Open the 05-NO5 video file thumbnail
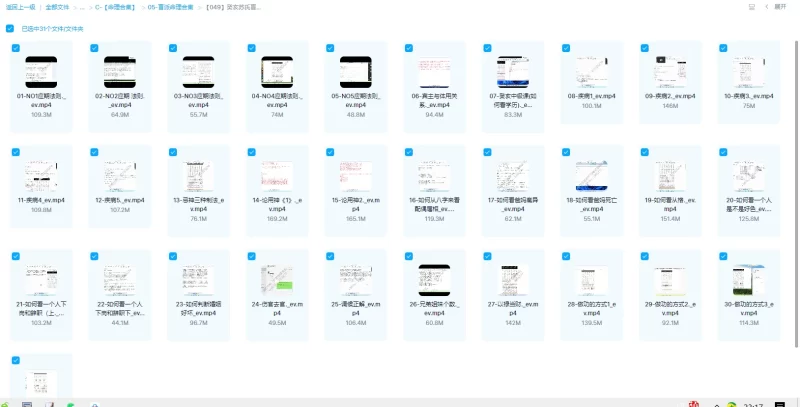This screenshot has height=407, width=800. click(355, 71)
